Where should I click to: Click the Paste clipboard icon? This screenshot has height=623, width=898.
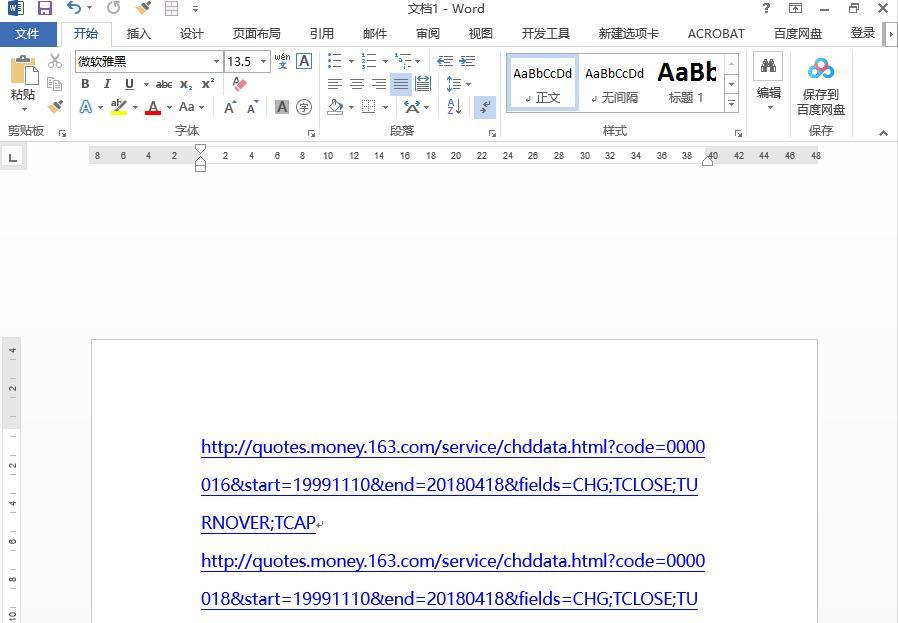pyautogui.click(x=23, y=71)
